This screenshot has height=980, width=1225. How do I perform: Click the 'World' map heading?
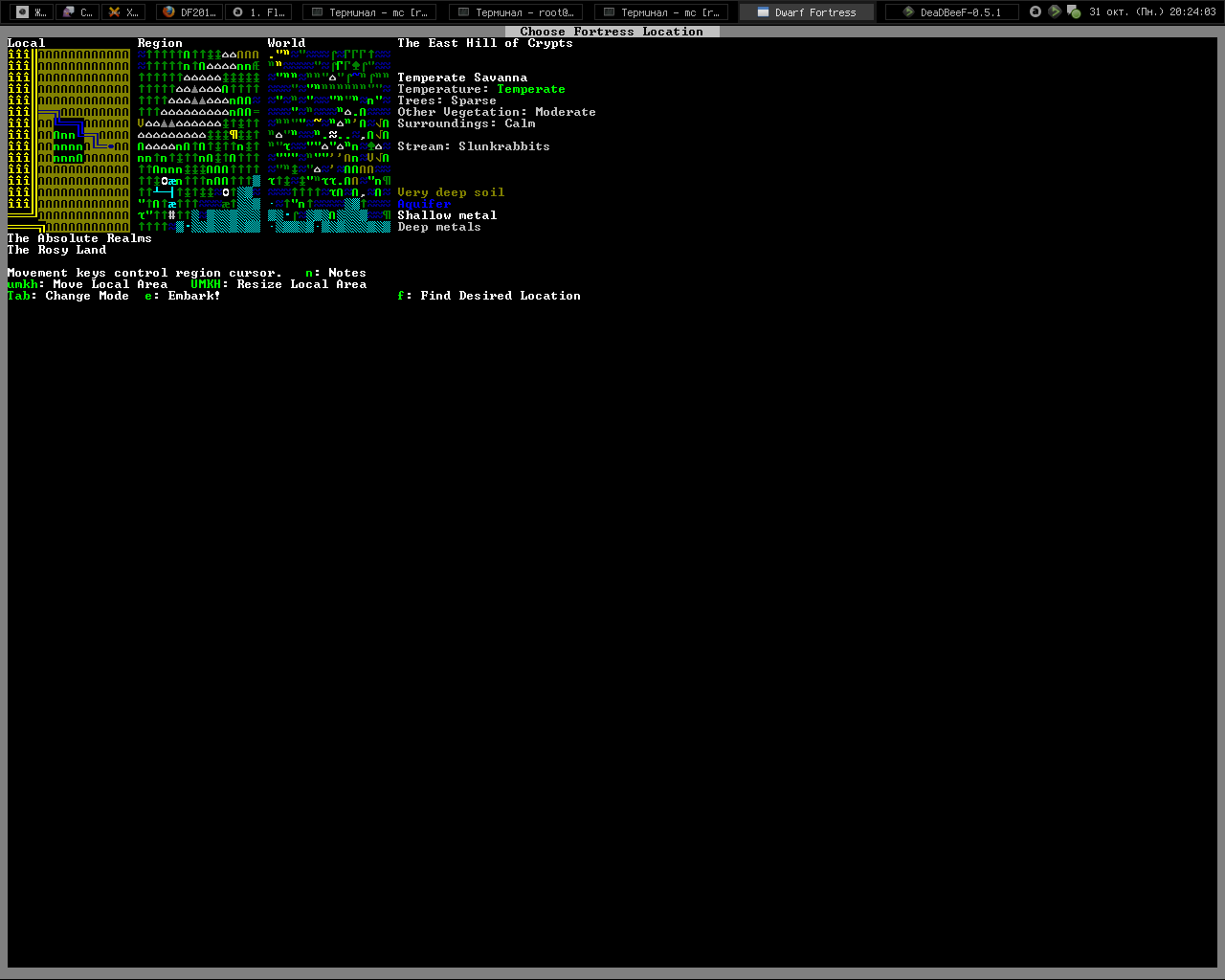[287, 43]
